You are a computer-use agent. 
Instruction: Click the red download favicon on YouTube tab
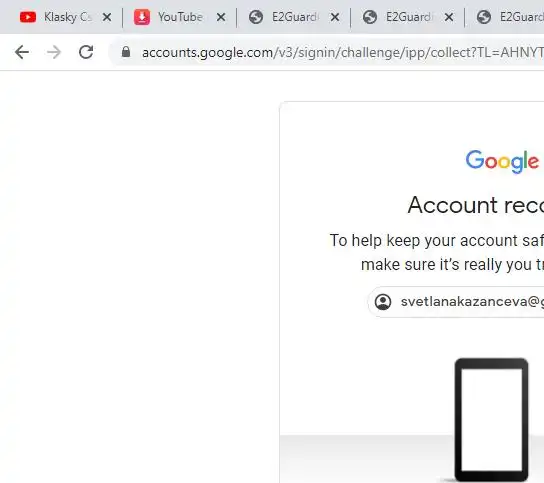coord(142,17)
